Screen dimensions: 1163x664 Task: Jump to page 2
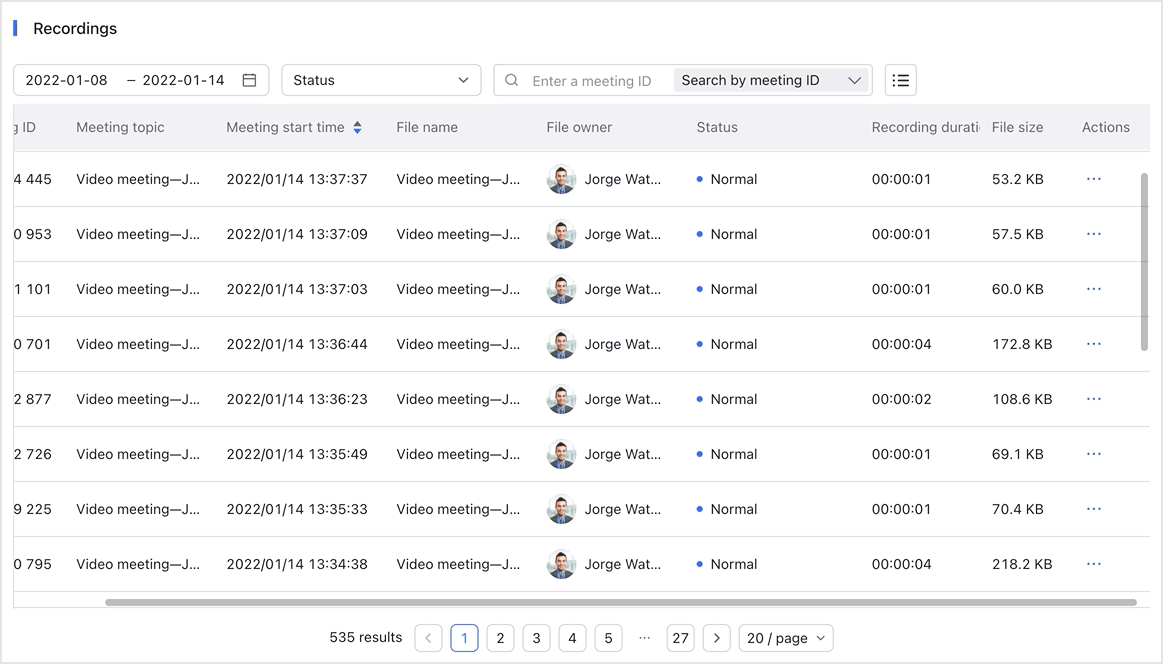(x=501, y=638)
